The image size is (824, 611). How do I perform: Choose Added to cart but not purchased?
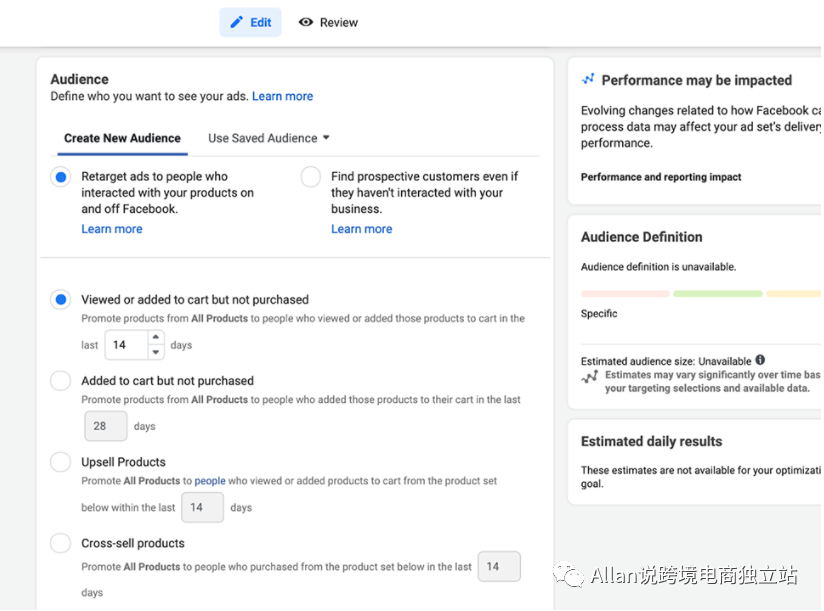click(x=61, y=381)
